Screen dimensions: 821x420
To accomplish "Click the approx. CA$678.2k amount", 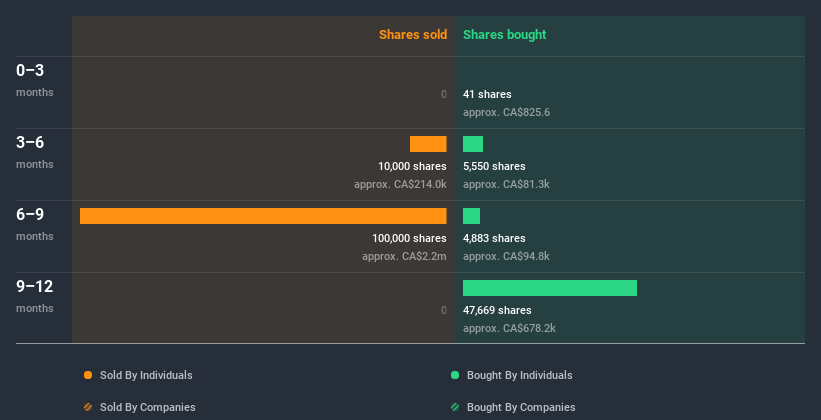I will [x=509, y=328].
